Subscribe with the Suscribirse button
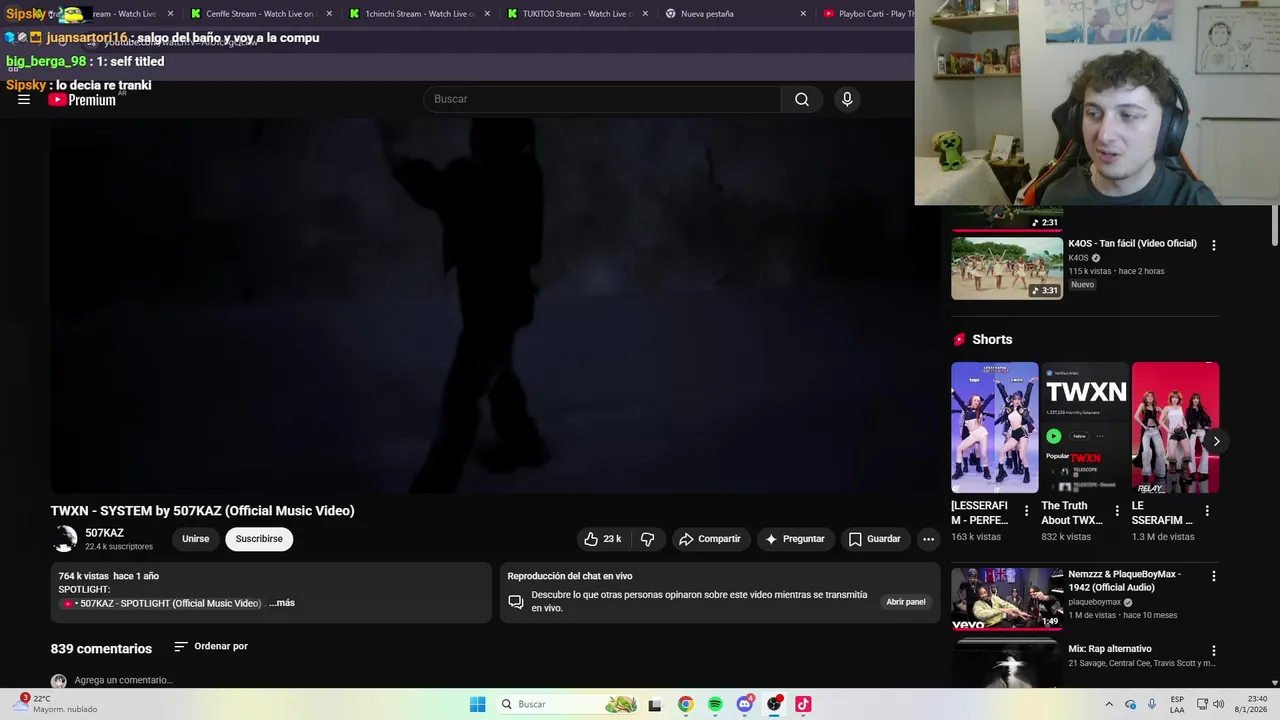 click(x=259, y=539)
